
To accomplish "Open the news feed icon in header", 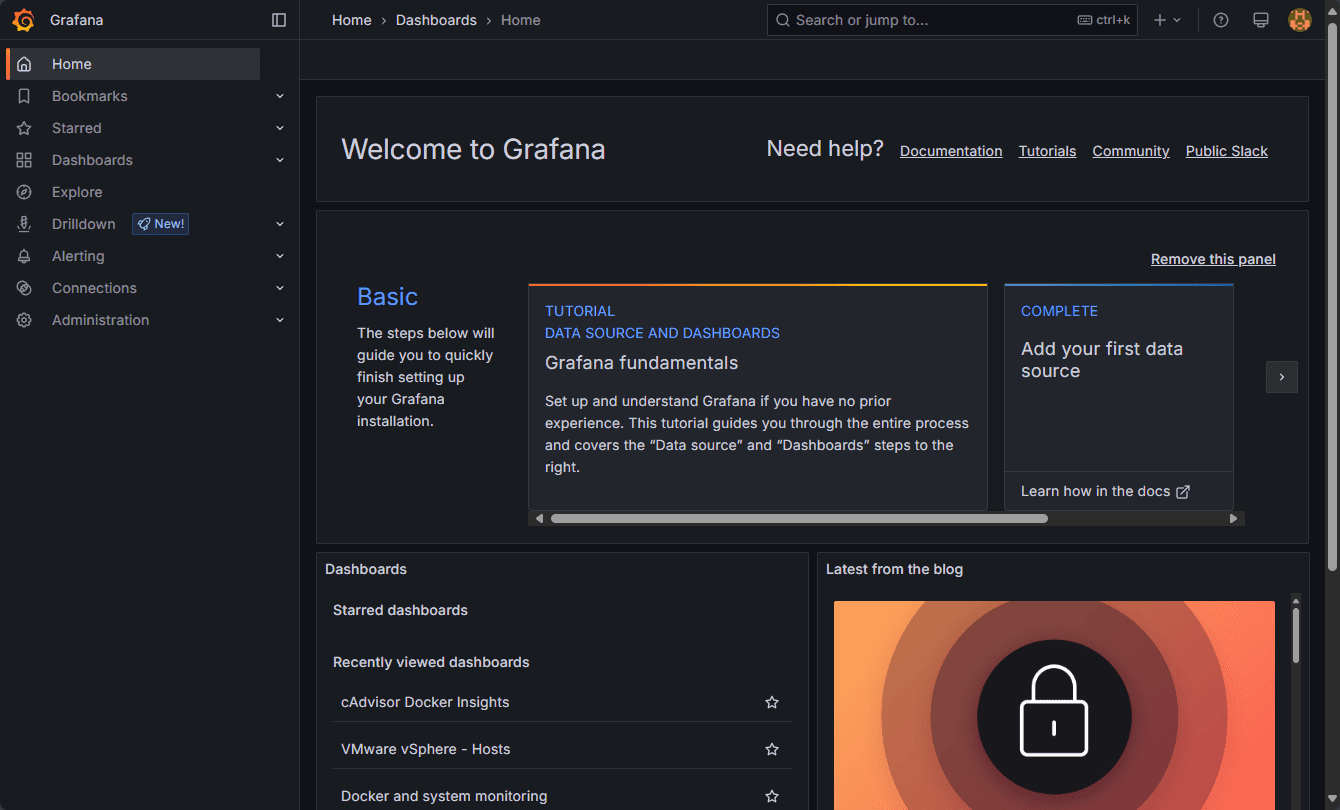I will pos(1260,20).
